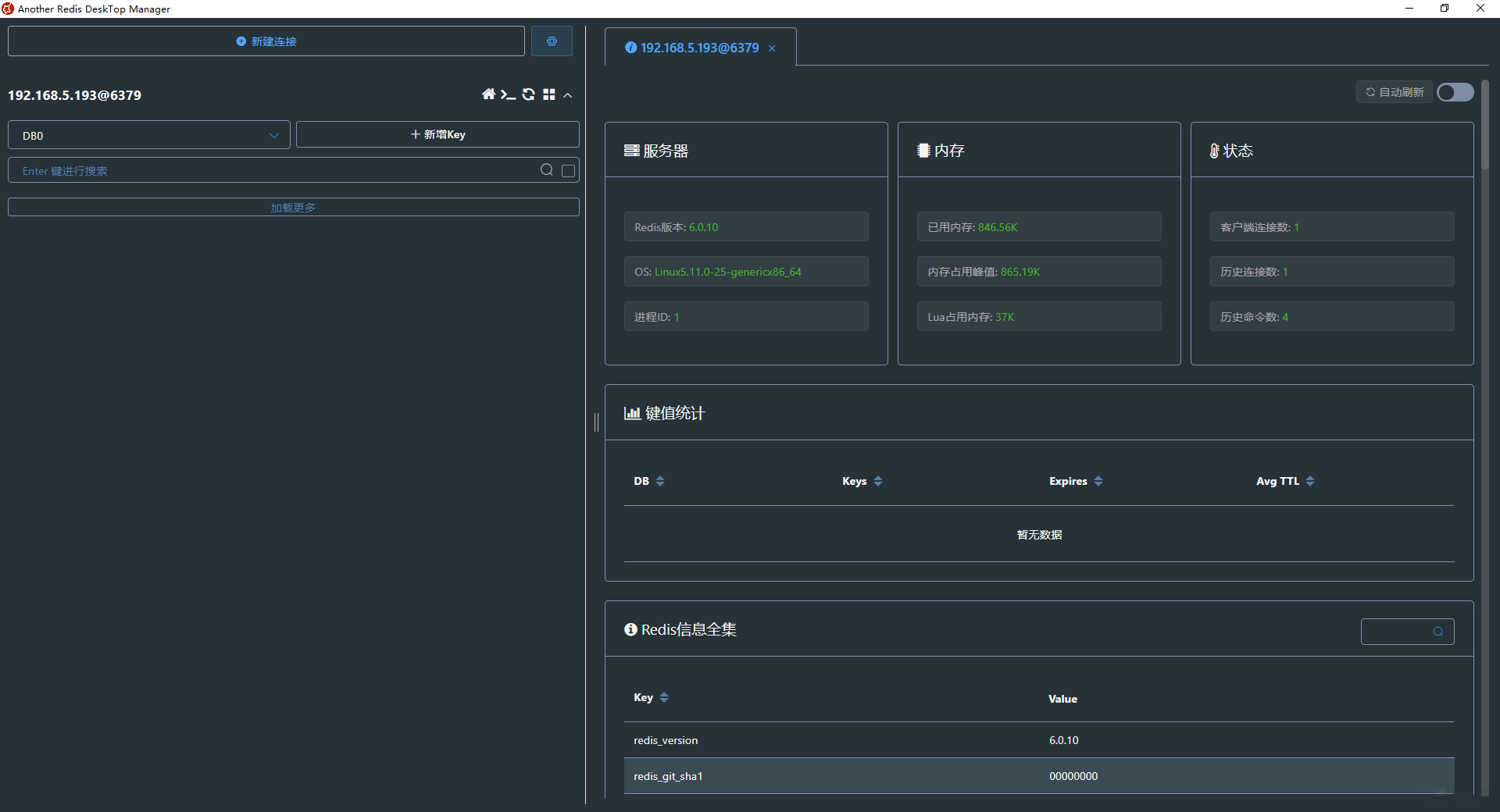Image resolution: width=1500 pixels, height=812 pixels.
Task: Click the Redis信息全集 info icon
Action: coord(630,629)
